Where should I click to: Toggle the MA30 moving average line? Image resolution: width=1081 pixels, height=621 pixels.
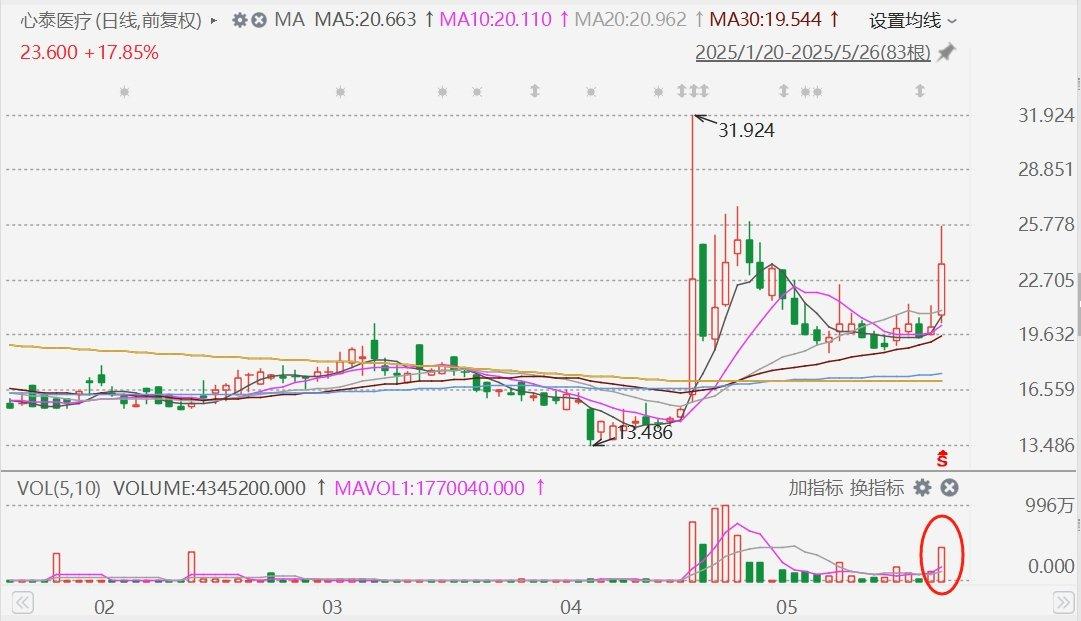coord(774,20)
